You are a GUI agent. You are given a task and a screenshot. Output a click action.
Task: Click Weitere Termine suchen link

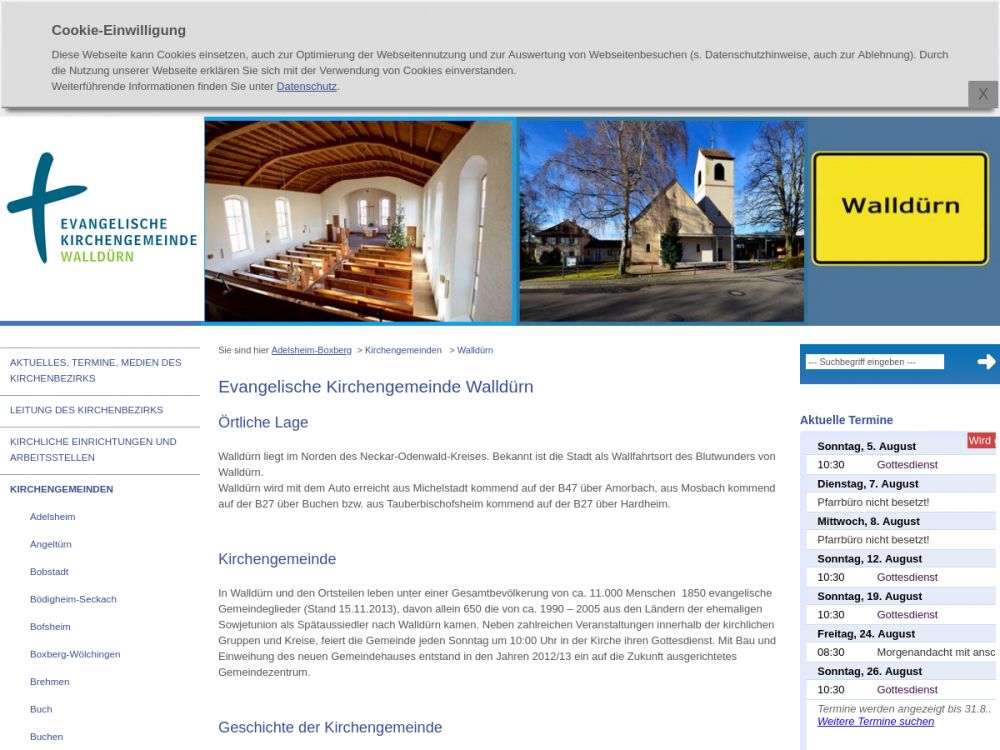coord(875,721)
